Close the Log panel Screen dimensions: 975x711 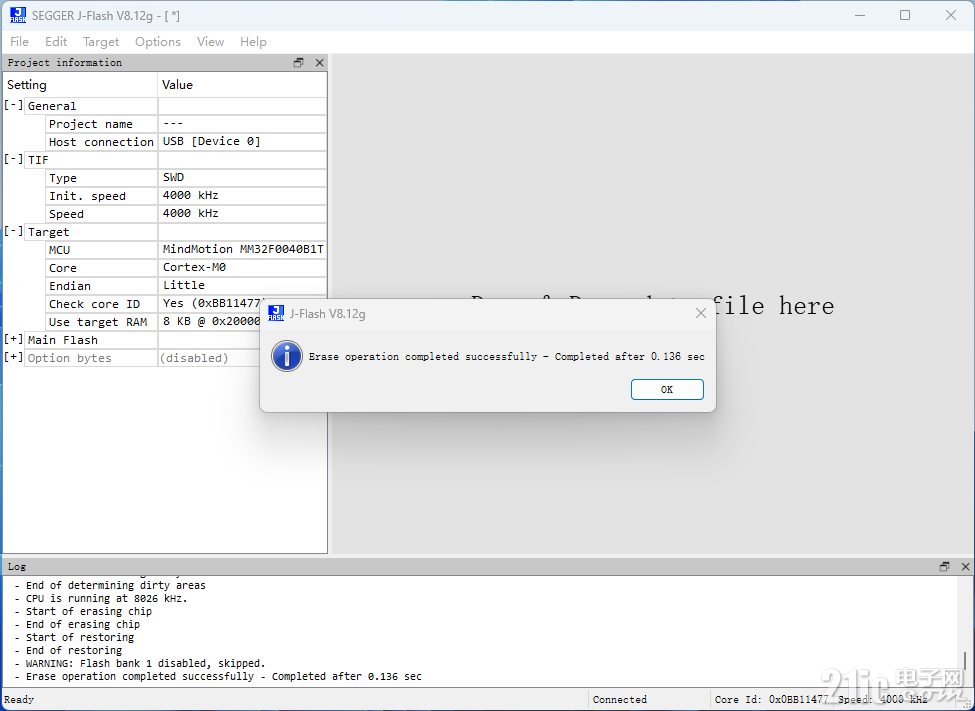pyautogui.click(x=965, y=566)
